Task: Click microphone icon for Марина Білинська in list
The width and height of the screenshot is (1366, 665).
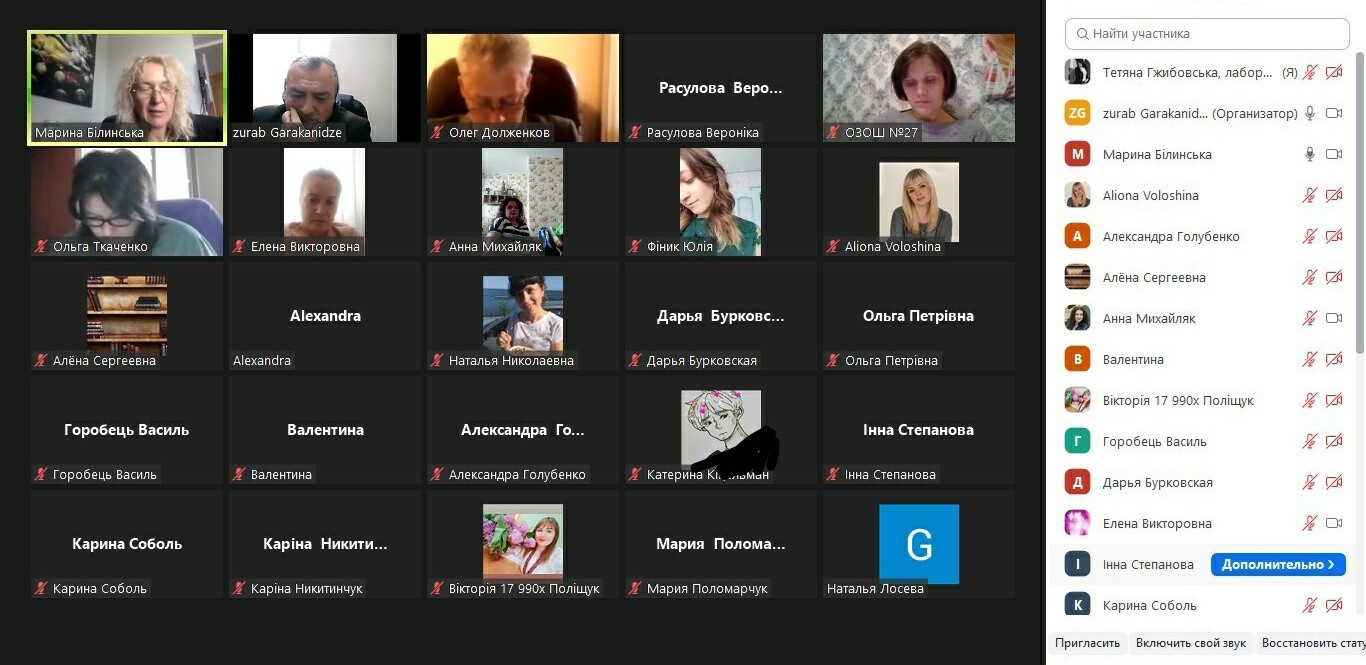Action: click(x=1310, y=154)
